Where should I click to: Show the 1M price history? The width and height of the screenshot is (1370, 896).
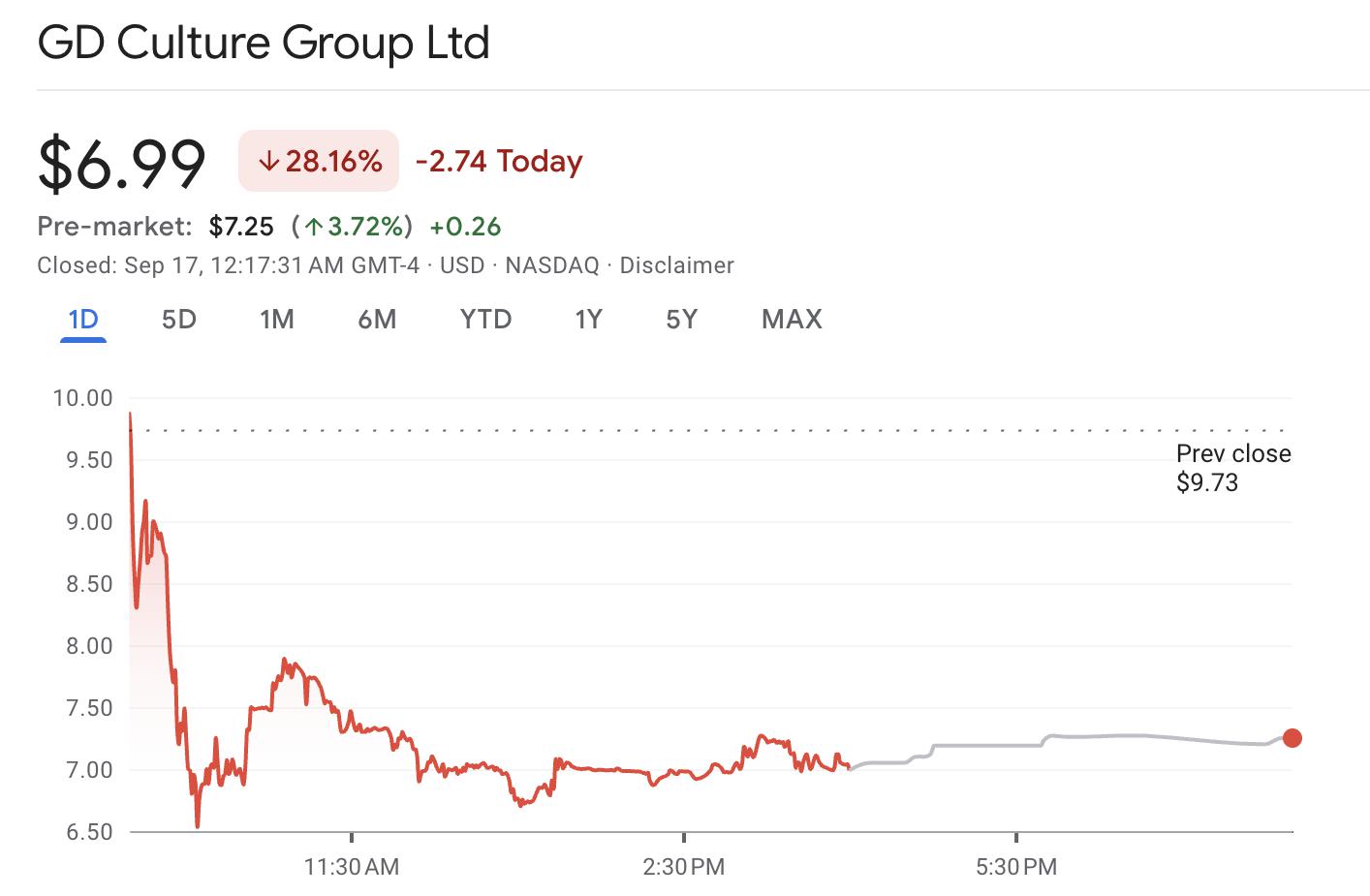pyautogui.click(x=277, y=320)
